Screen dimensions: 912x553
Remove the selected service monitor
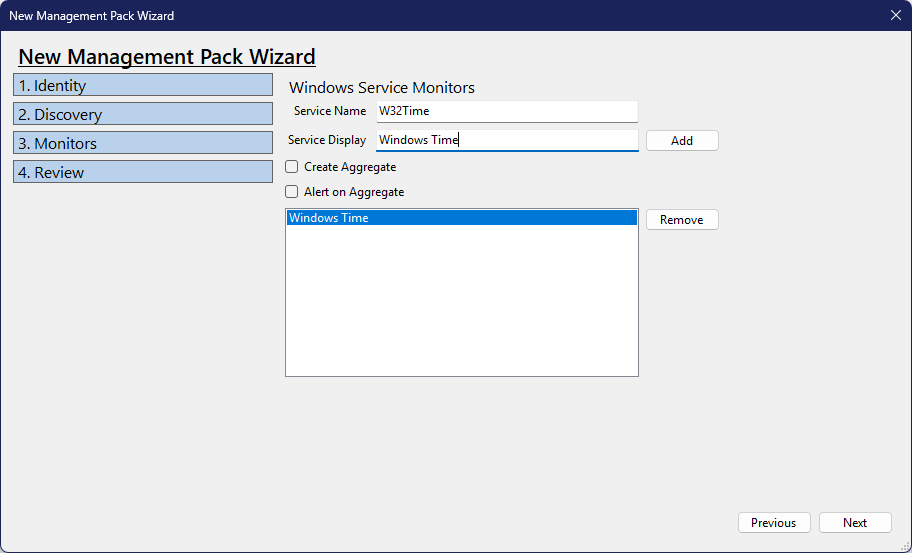681,220
